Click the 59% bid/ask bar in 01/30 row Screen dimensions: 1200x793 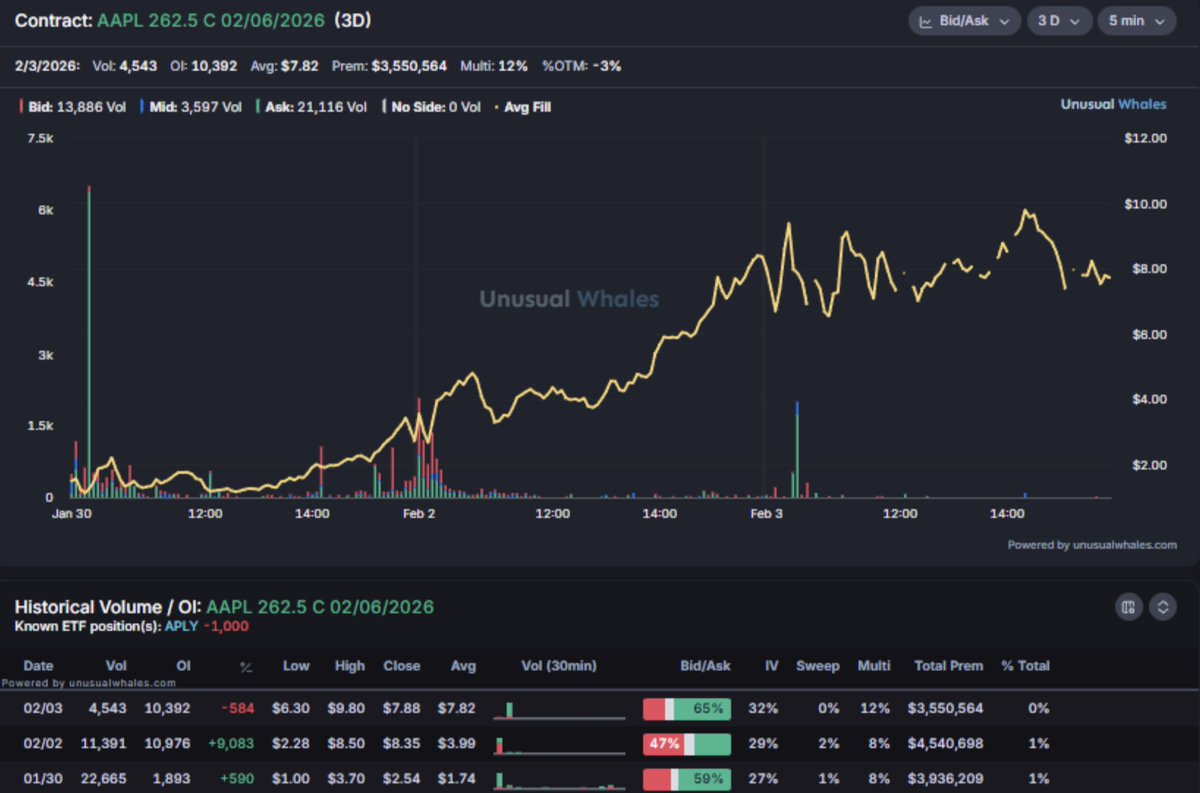687,779
